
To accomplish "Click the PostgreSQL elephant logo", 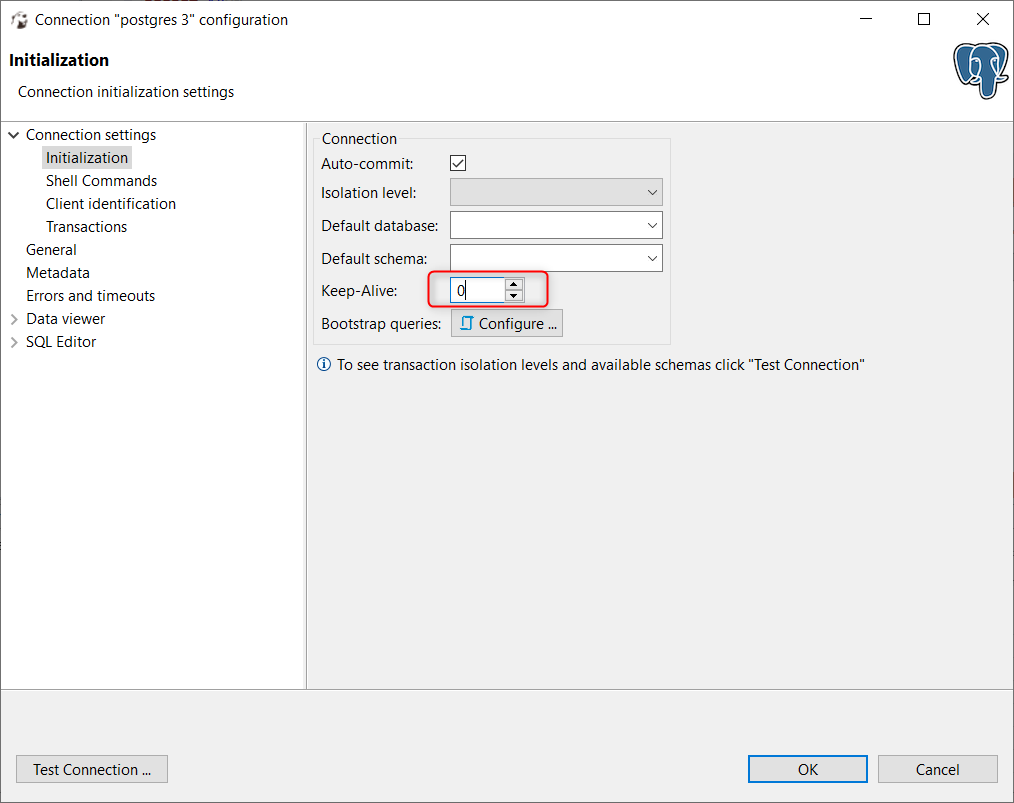I will click(x=979, y=70).
